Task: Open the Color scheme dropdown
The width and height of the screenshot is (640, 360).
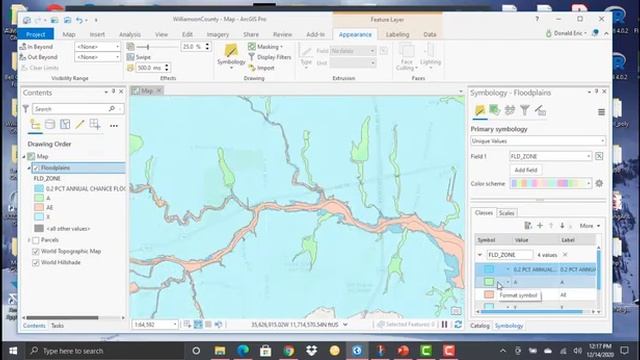Action: tap(550, 183)
